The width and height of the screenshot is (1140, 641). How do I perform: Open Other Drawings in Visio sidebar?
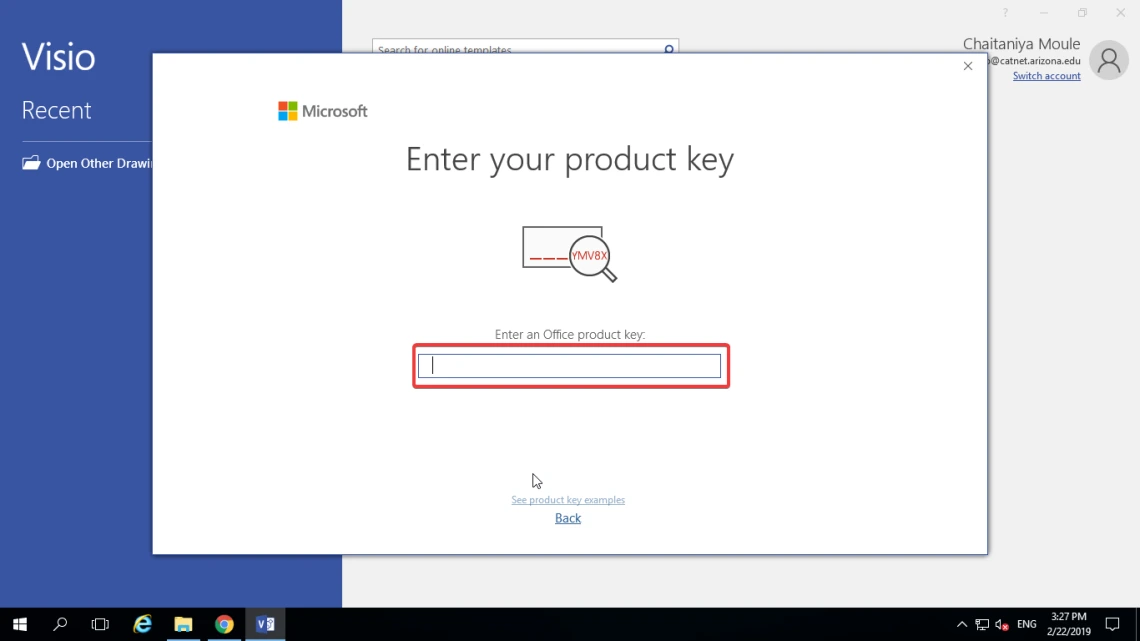87,163
